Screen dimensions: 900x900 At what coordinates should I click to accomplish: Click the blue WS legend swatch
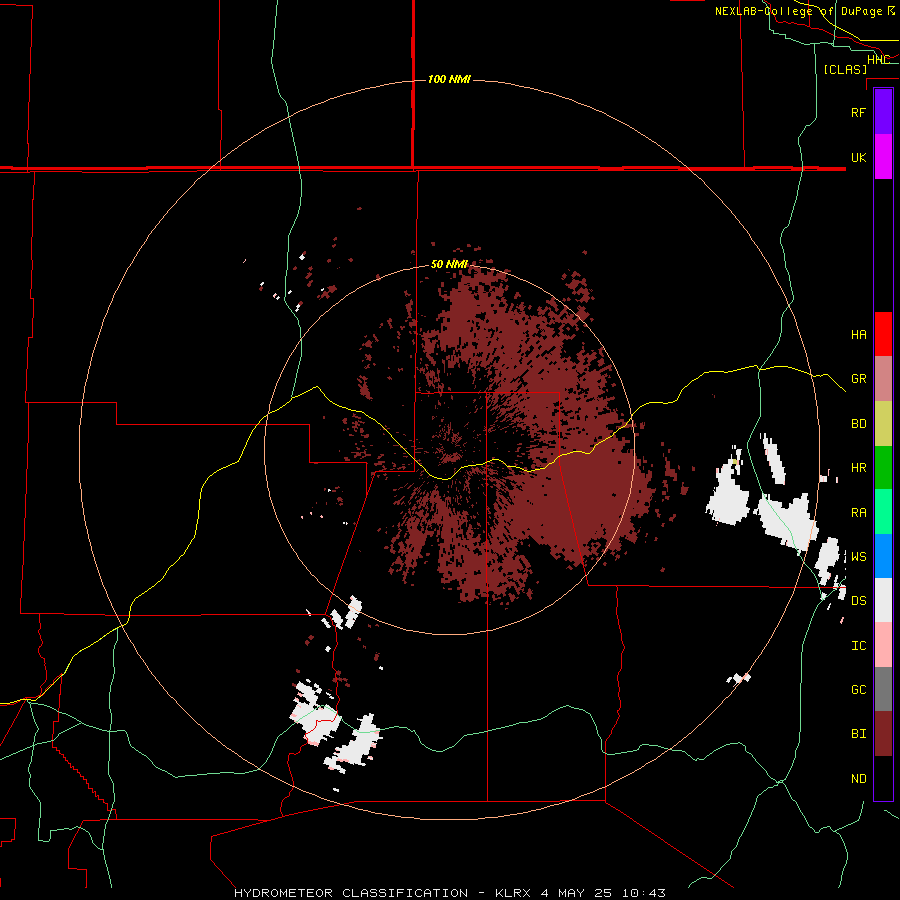[x=883, y=556]
